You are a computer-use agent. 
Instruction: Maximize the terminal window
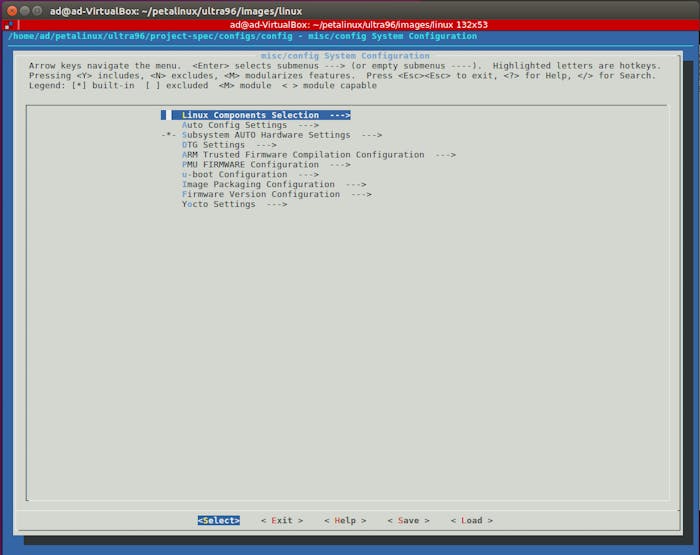pyautogui.click(x=37, y=10)
